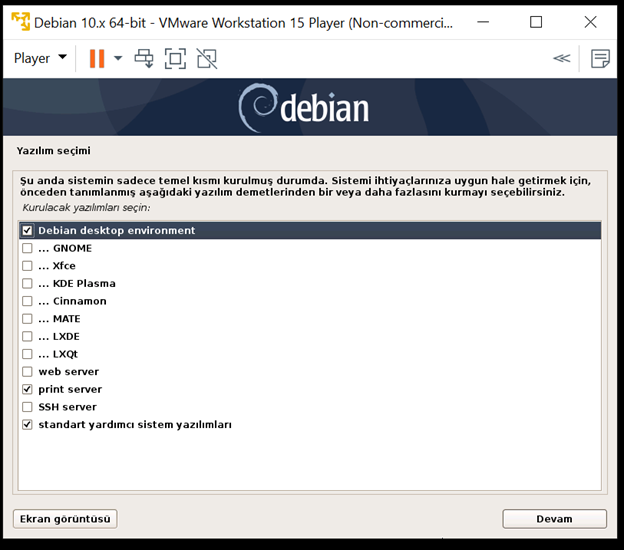Click the Devam button to continue

(x=554, y=519)
